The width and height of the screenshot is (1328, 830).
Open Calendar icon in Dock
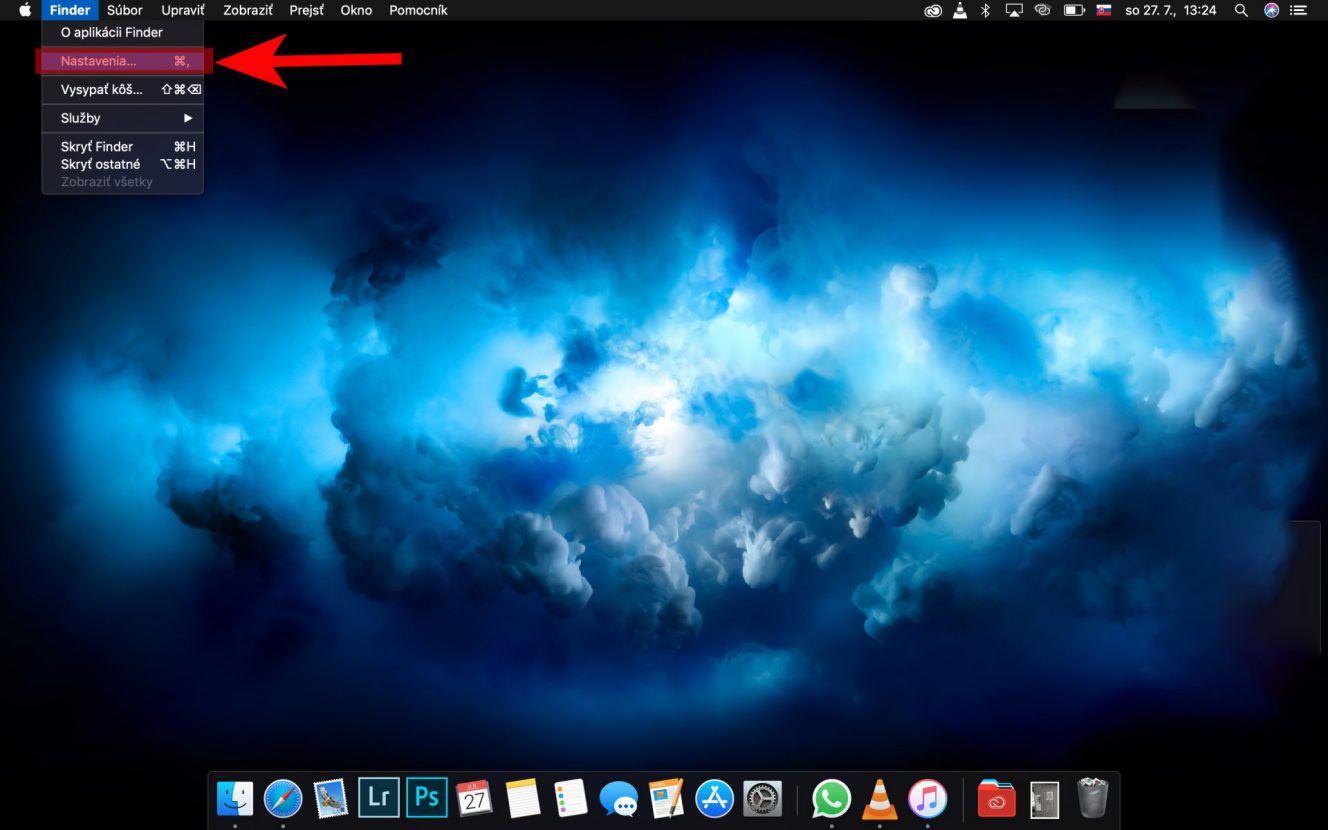474,798
